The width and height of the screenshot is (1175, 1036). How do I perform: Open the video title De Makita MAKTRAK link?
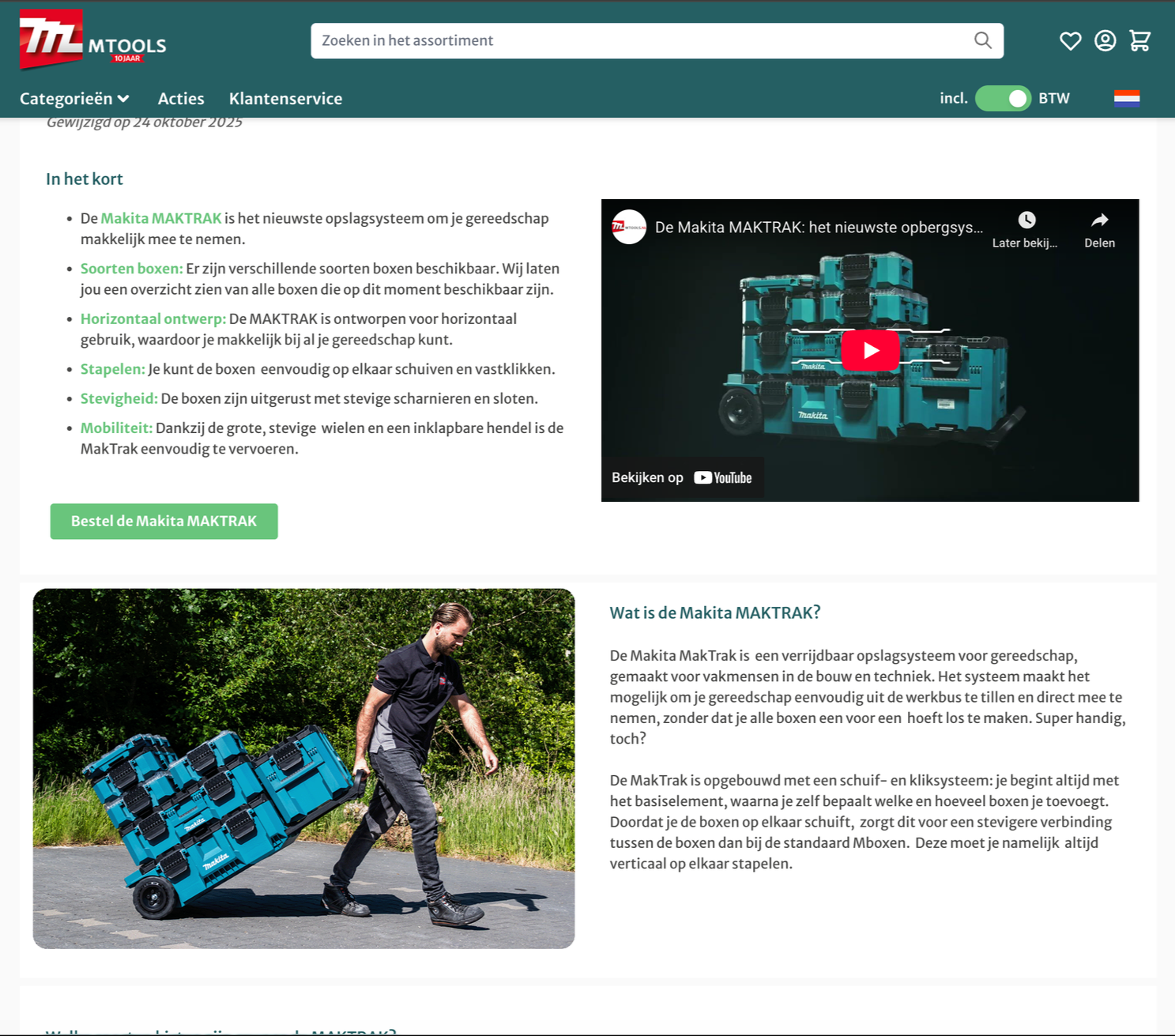pos(819,228)
